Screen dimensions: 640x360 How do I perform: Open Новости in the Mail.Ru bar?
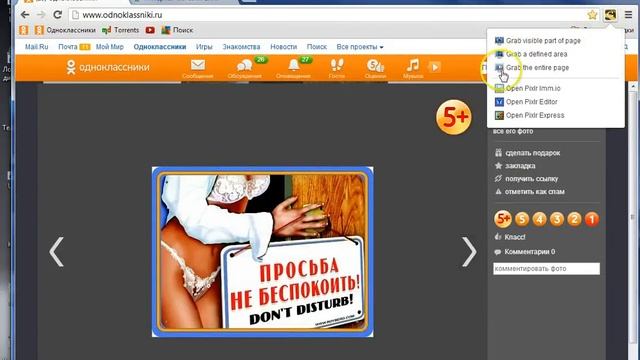coord(284,47)
